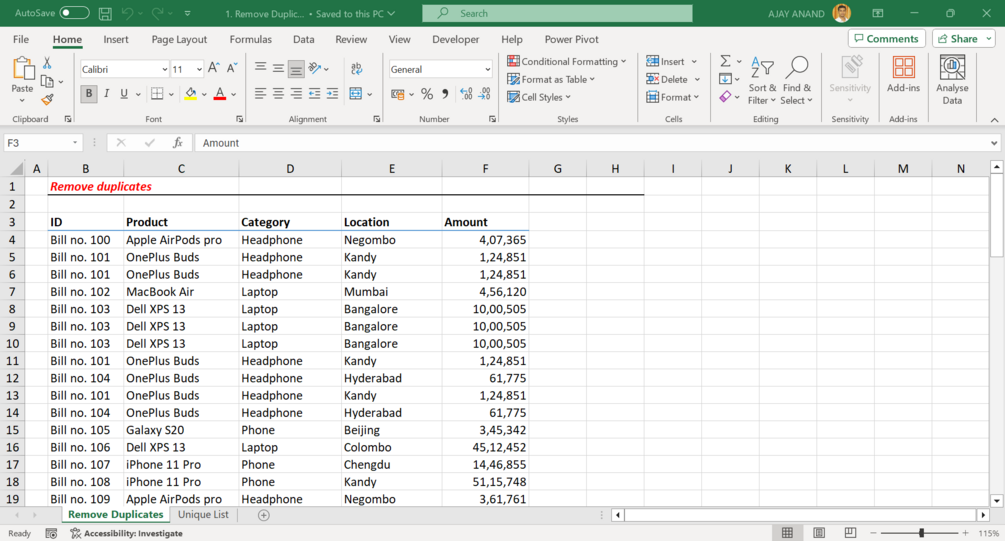Click the Decrease Decimal icon

pyautogui.click(x=485, y=94)
